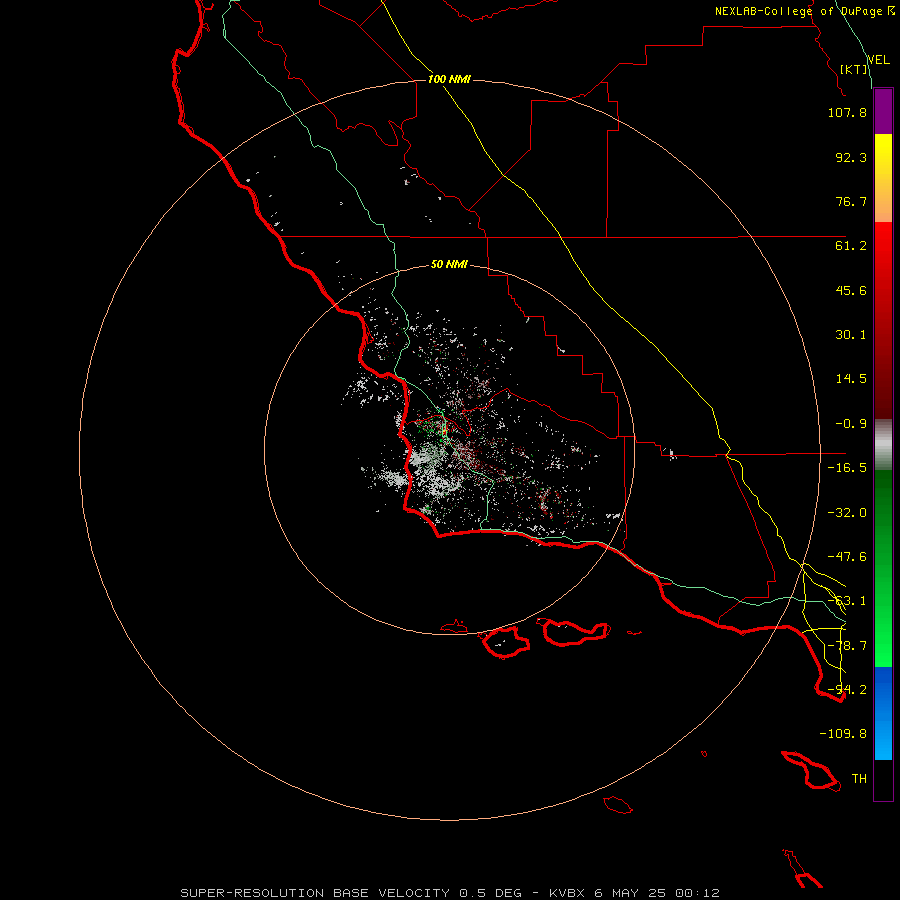Click the 100 NMI range ring label
Viewport: 900px width, 900px height.
tap(449, 79)
